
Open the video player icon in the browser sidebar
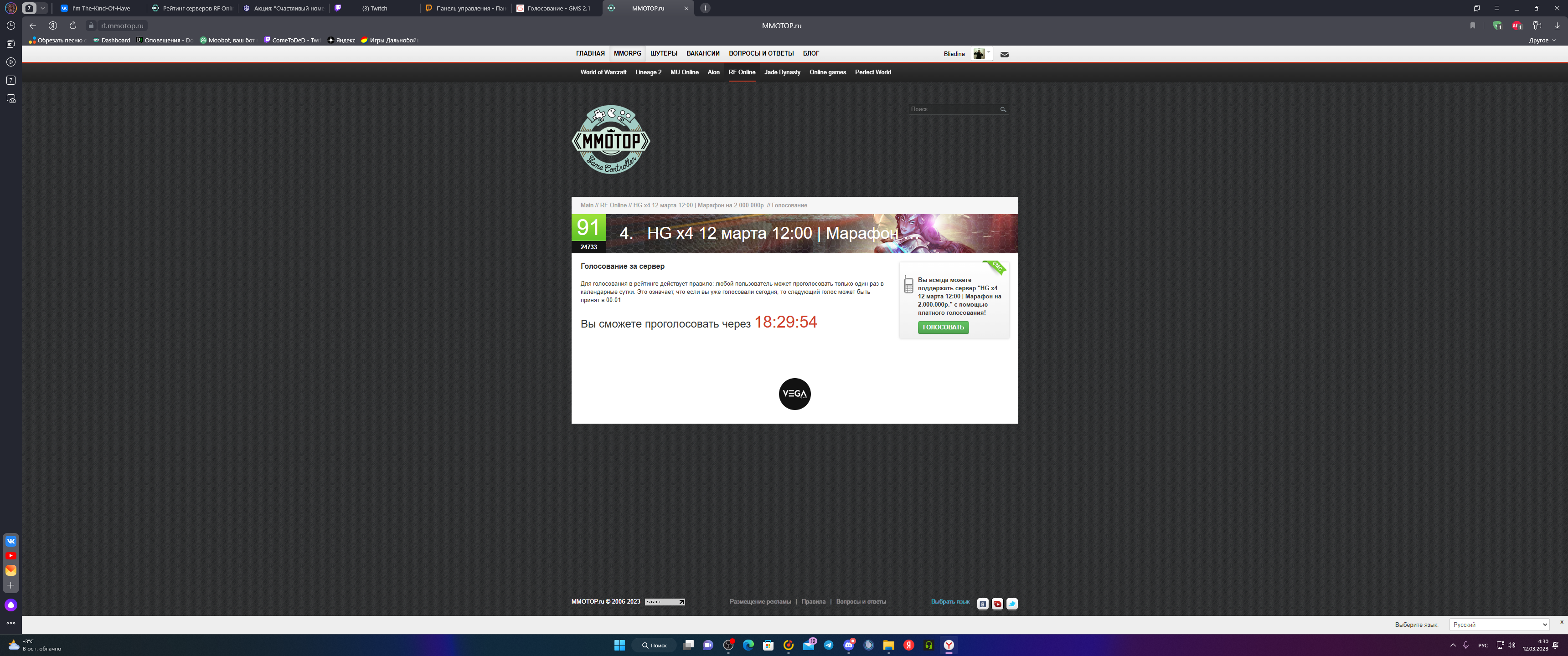click(11, 62)
